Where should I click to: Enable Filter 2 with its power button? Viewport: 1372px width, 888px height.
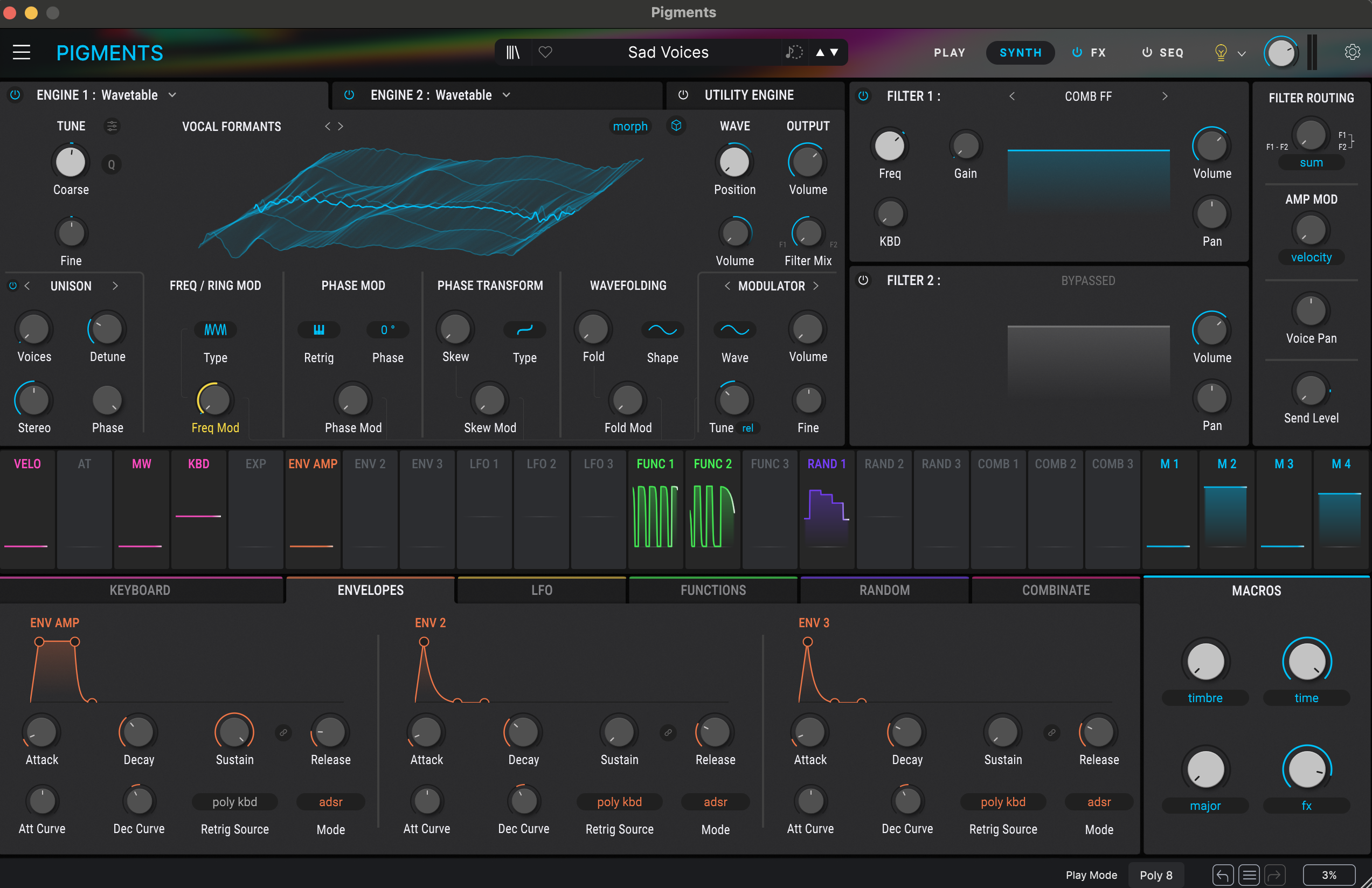(x=863, y=280)
